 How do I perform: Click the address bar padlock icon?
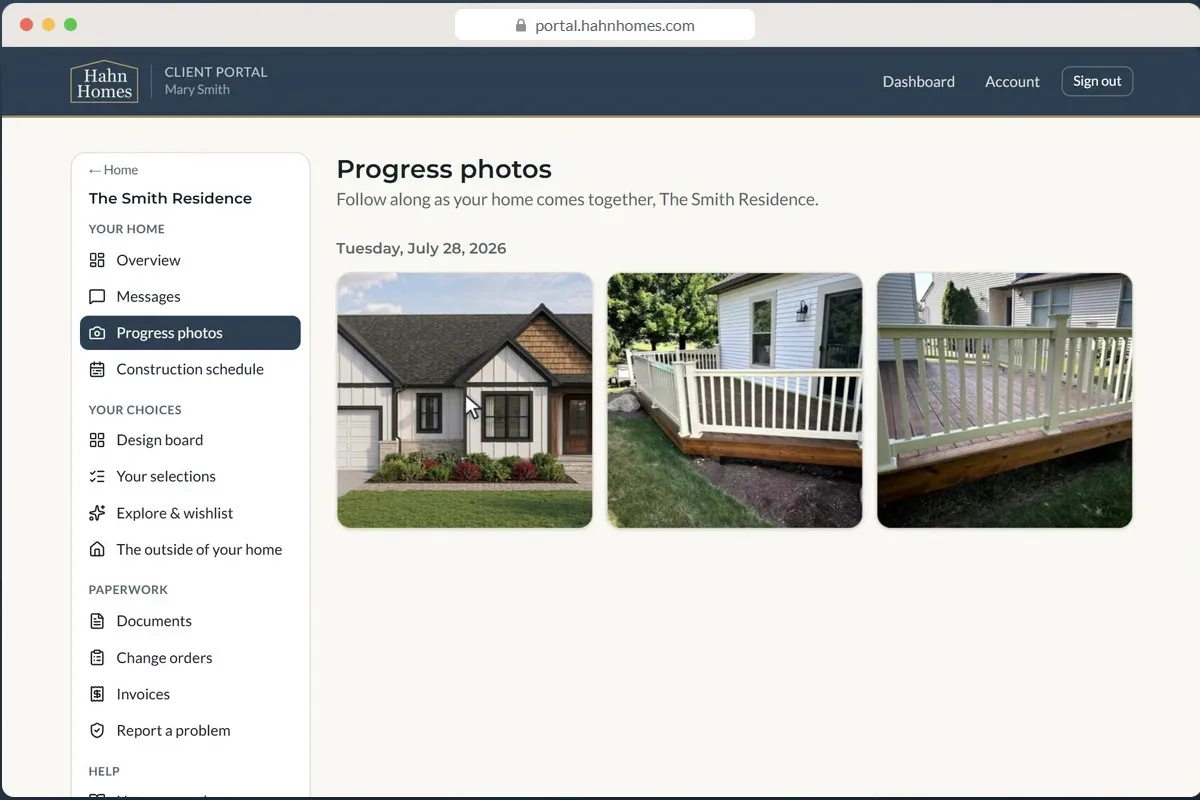pyautogui.click(x=521, y=26)
